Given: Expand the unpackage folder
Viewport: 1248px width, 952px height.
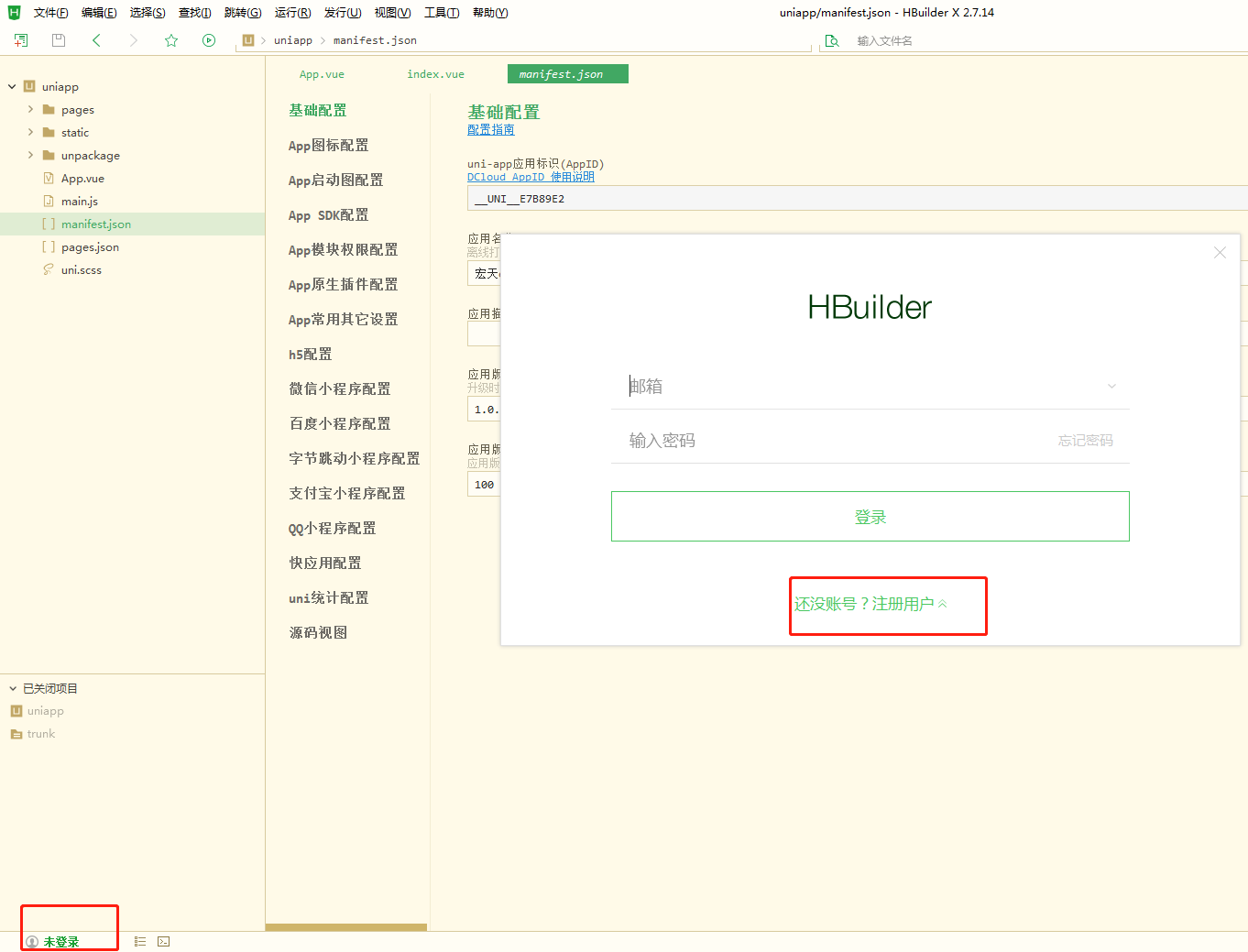Looking at the screenshot, I should pos(30,155).
